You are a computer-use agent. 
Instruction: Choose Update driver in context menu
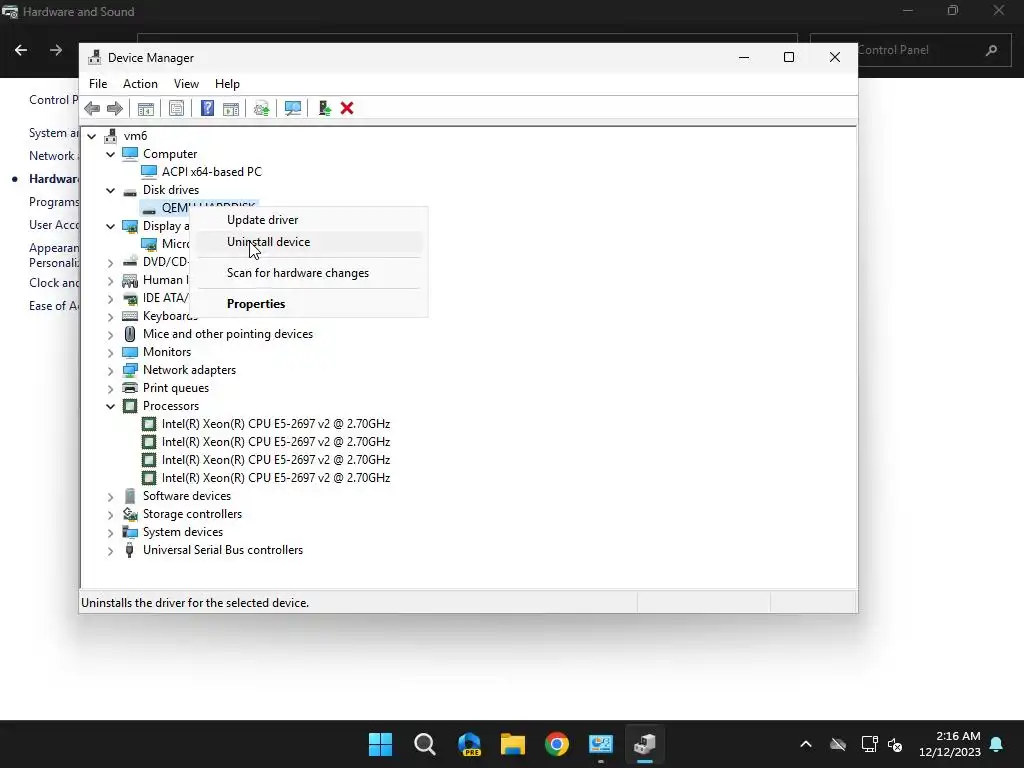click(x=309, y=220)
